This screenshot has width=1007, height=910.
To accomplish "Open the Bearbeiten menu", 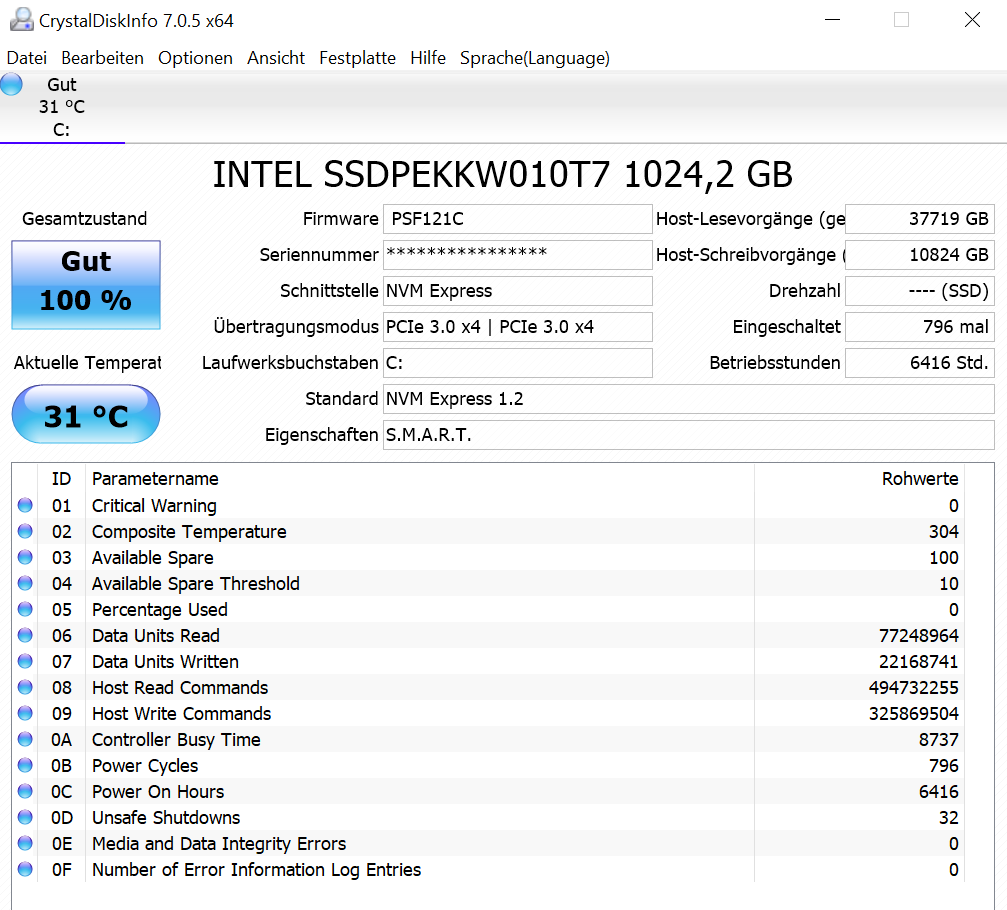I will coord(102,58).
